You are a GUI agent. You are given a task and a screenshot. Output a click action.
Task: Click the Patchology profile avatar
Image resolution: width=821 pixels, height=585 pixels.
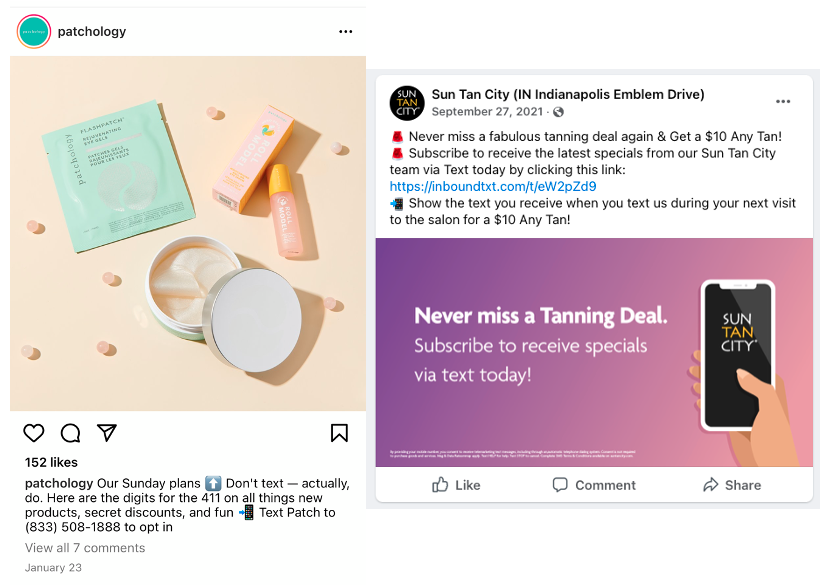point(34,31)
